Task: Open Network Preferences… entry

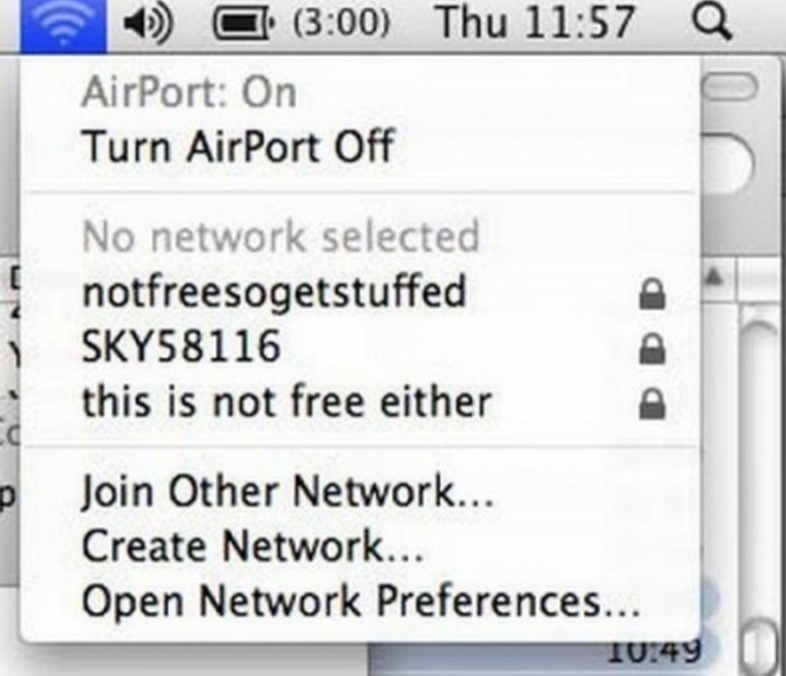Action: [359, 600]
